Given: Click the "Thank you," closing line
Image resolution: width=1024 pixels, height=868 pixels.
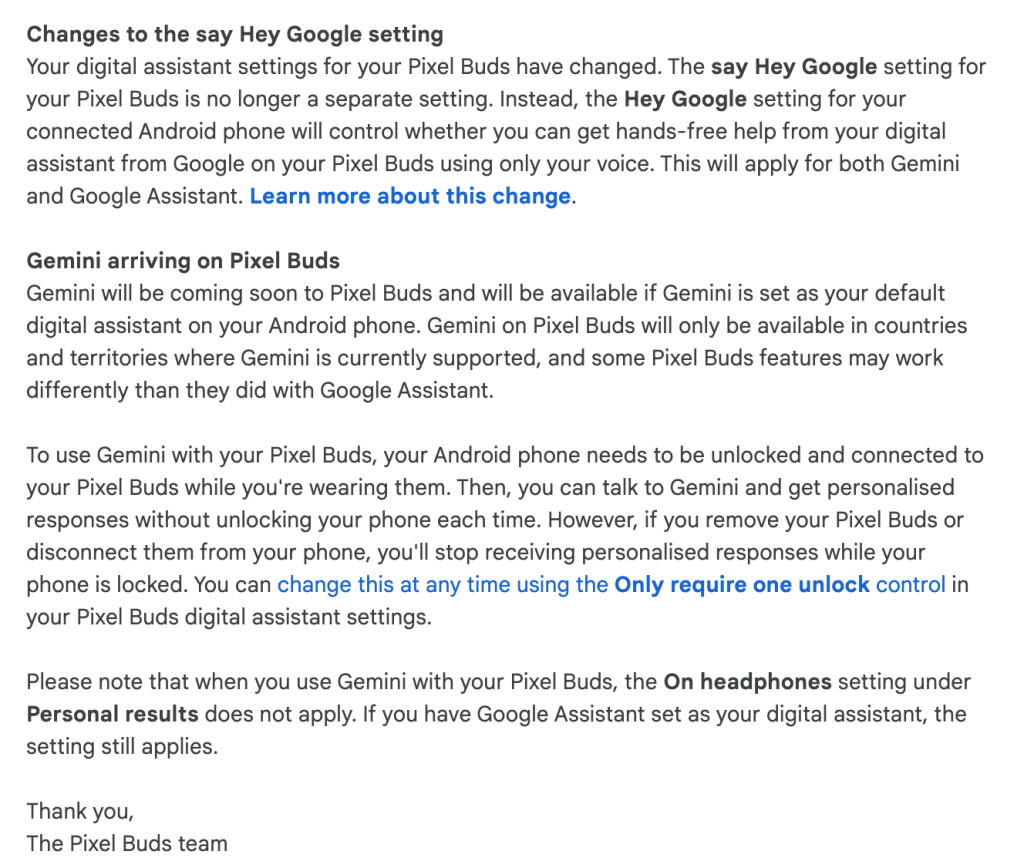Looking at the screenshot, I should tap(79, 810).
